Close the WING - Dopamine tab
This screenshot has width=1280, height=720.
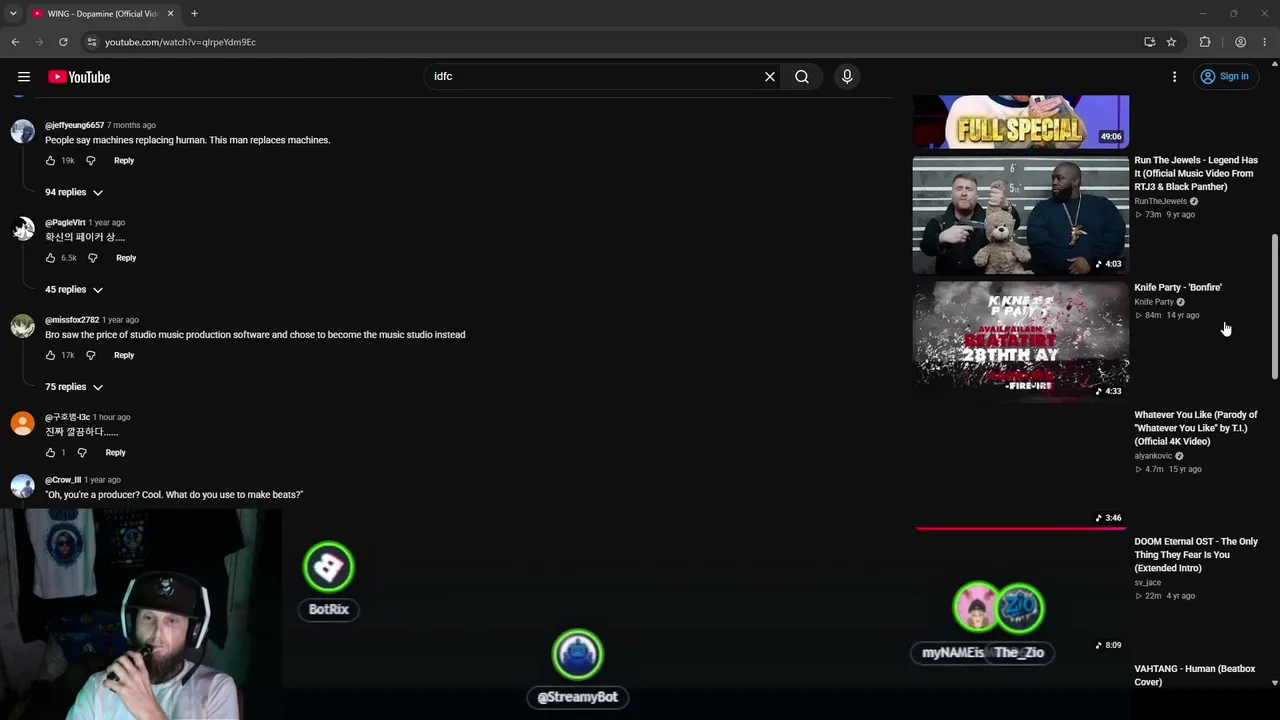click(x=170, y=14)
